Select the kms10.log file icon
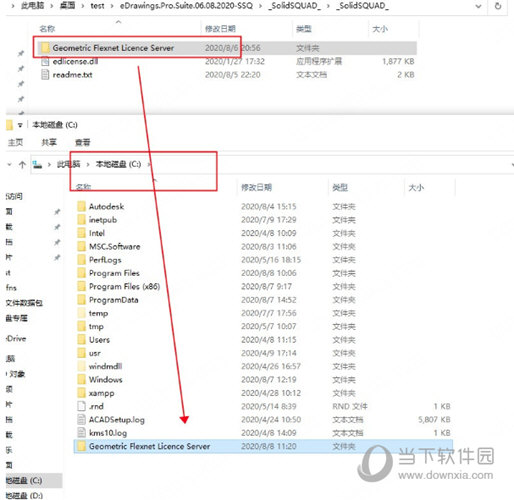514x500 pixels. tap(81, 433)
